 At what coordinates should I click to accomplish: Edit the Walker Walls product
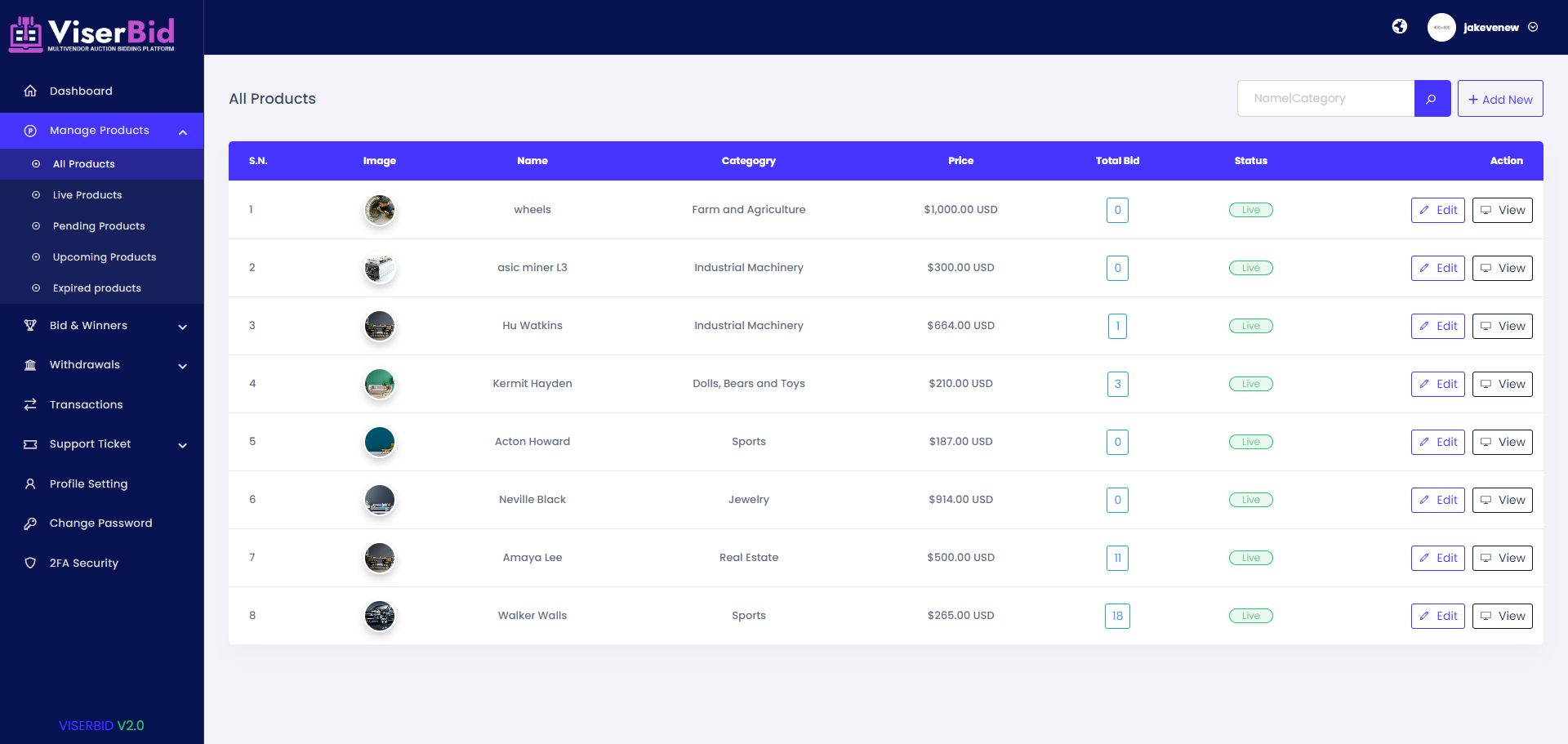(x=1438, y=616)
